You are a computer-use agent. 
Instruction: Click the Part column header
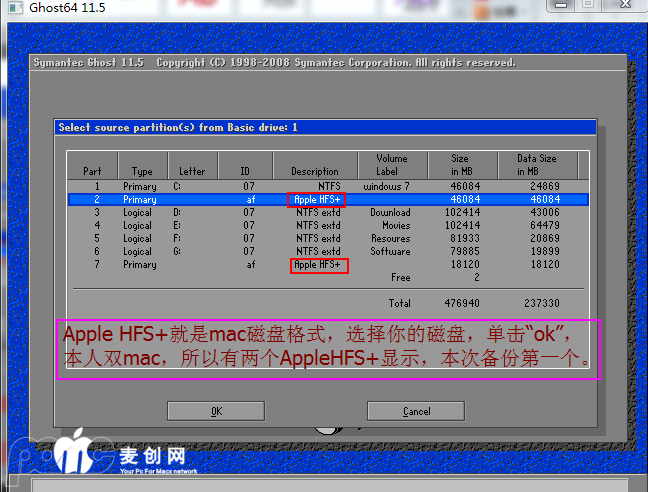92,171
